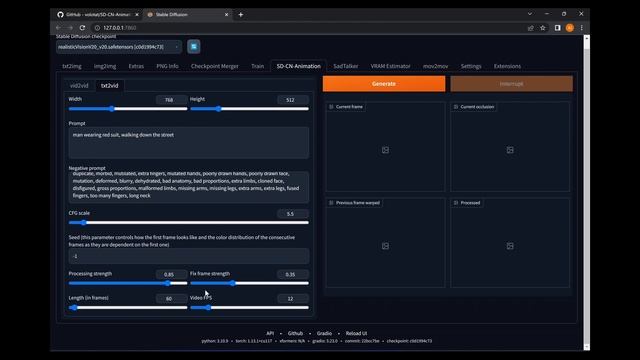
Task: Click the Video FPS number field
Action: (x=293, y=298)
